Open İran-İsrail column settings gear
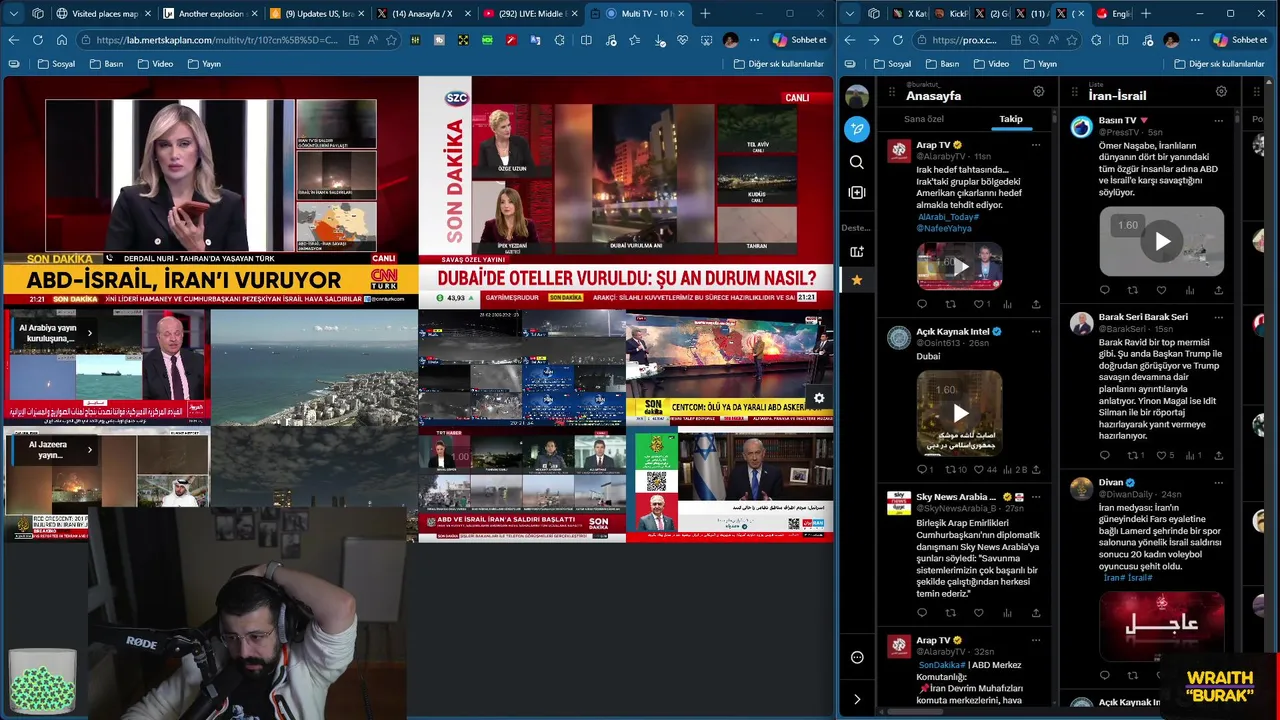Image resolution: width=1280 pixels, height=720 pixels. (1221, 92)
